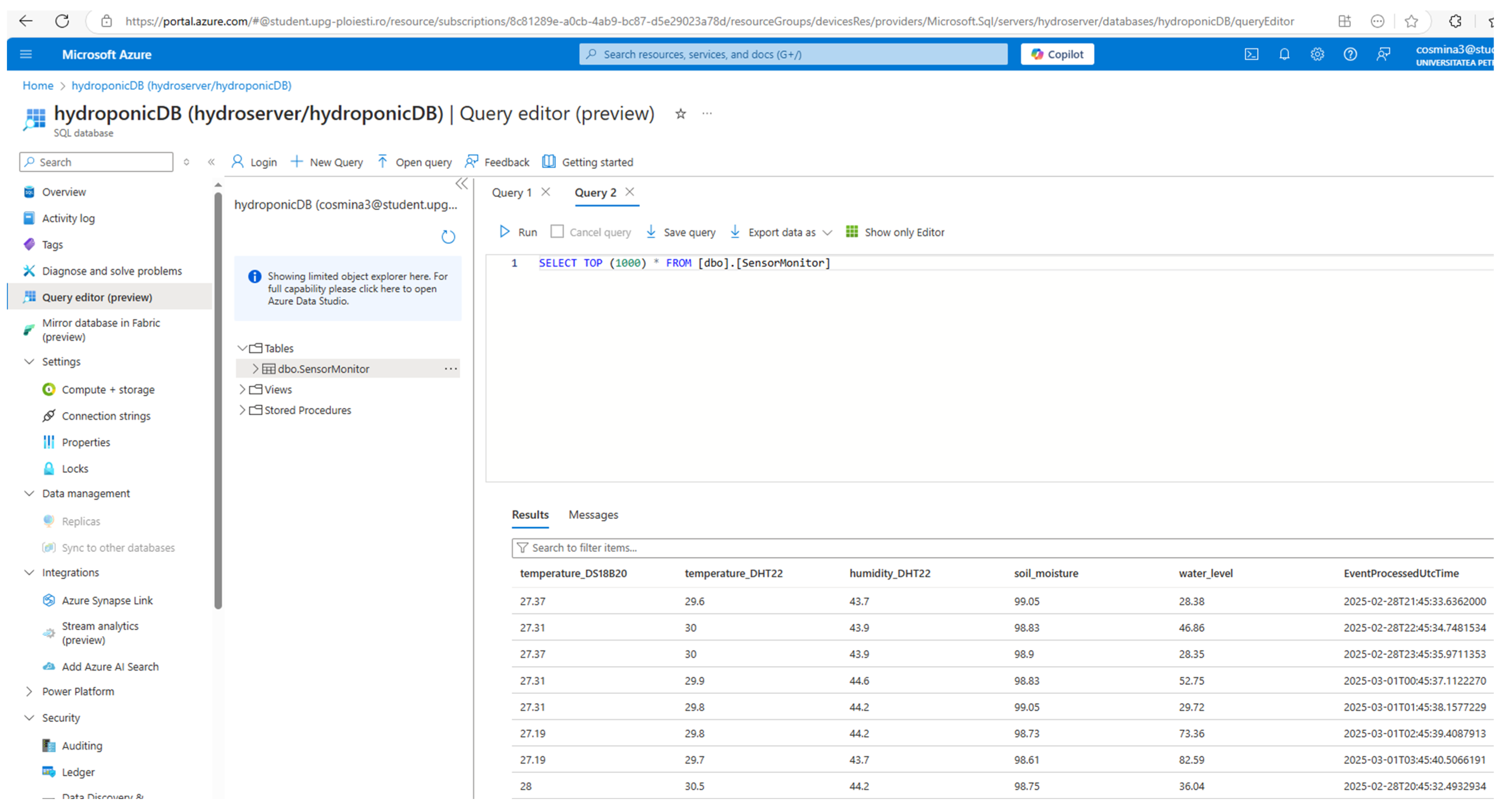Open the portal settings gear icon
The image size is (1500, 812).
click(1317, 54)
